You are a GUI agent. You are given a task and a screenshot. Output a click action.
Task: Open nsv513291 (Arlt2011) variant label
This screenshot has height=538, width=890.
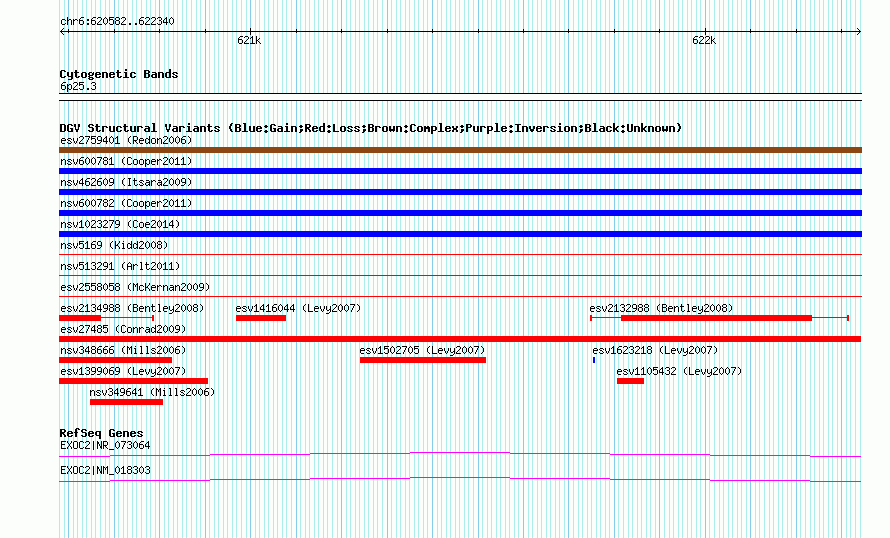(x=120, y=266)
